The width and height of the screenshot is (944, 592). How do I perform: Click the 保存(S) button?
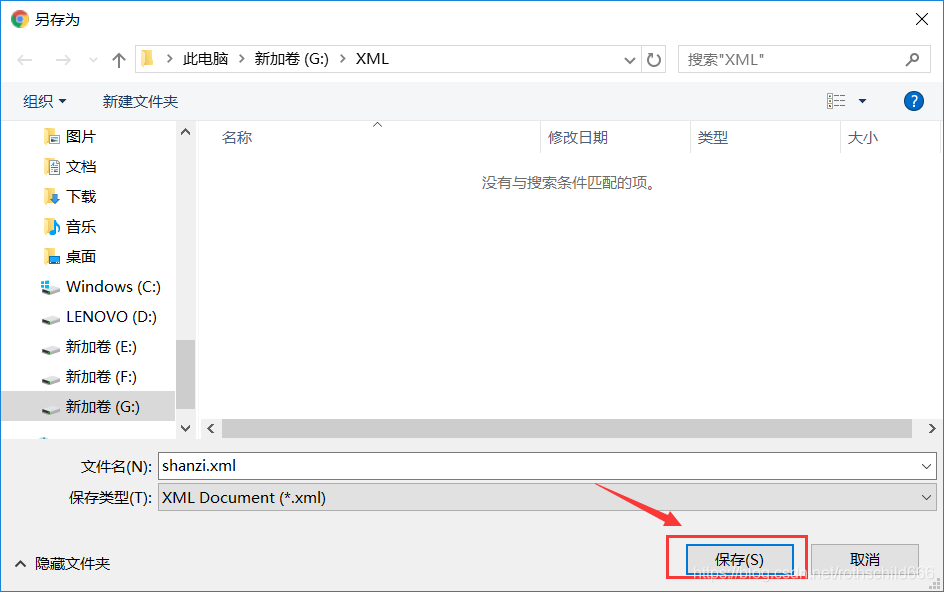(x=739, y=560)
